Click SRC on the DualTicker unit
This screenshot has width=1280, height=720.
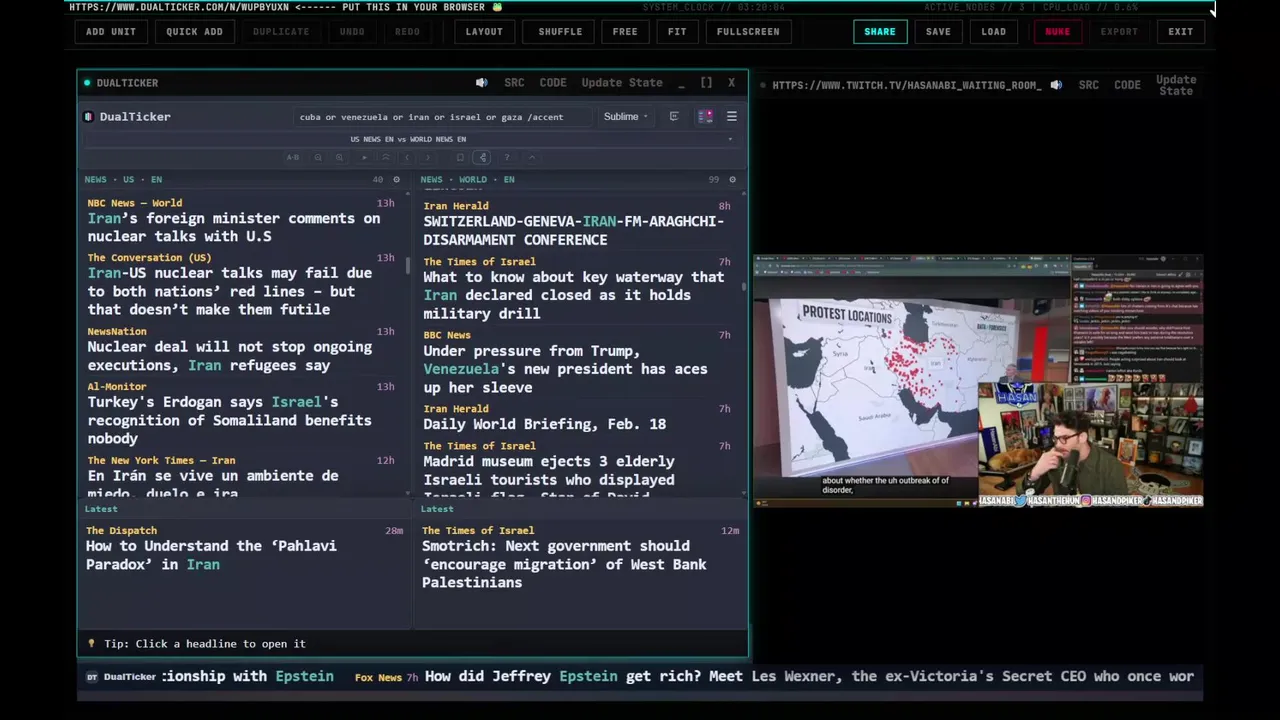(x=514, y=83)
